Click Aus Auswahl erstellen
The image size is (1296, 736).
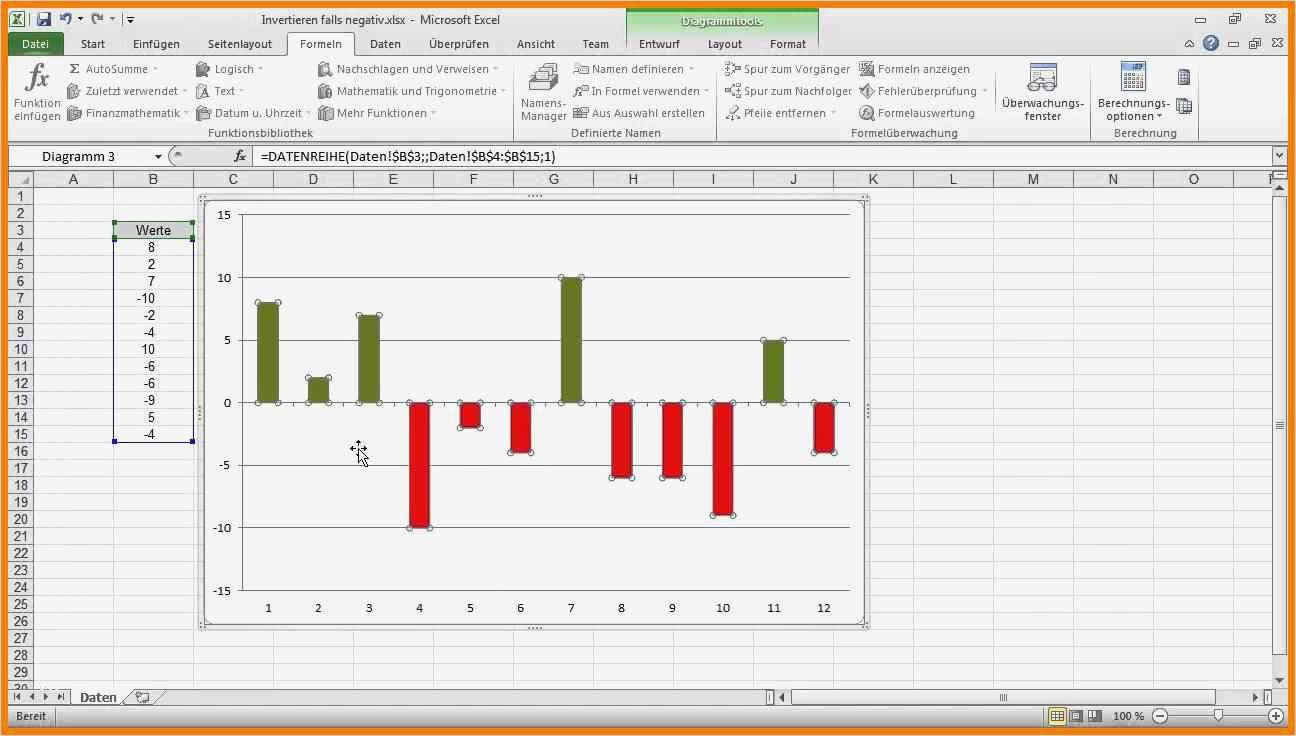639,113
